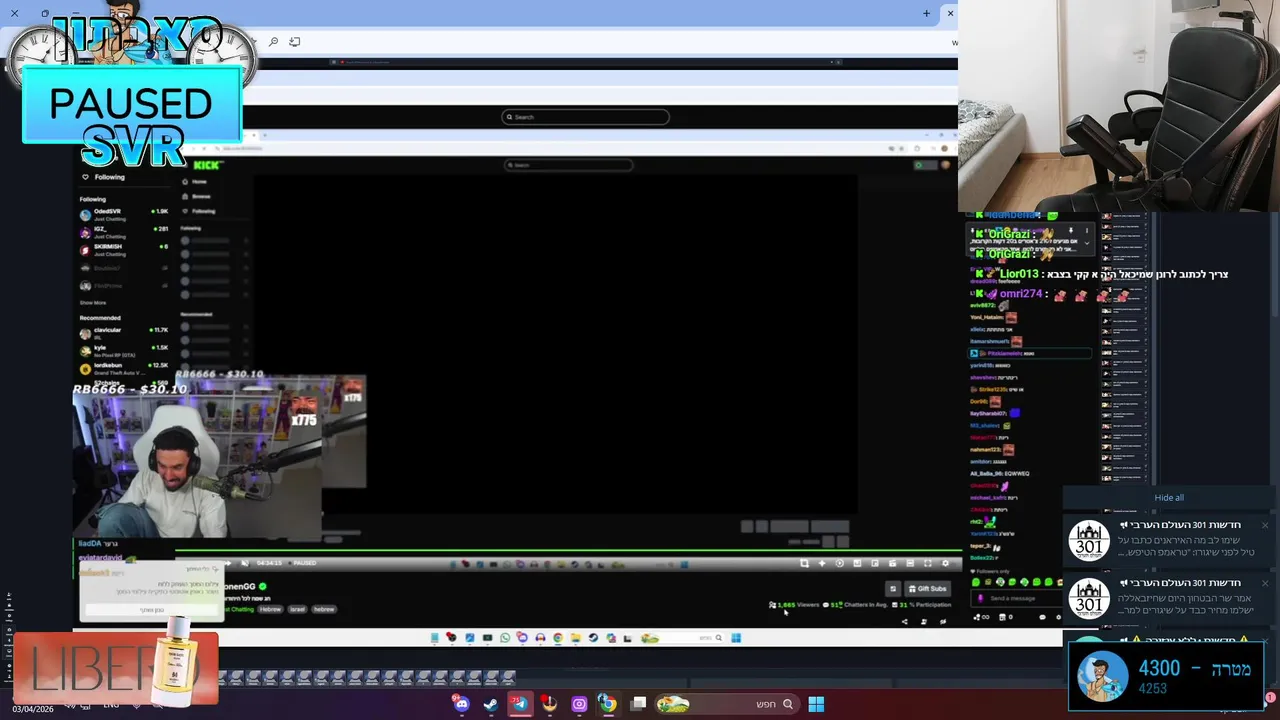Open the player settings gear icon
The width and height of the screenshot is (1280, 720).
pyautogui.click(x=945, y=563)
